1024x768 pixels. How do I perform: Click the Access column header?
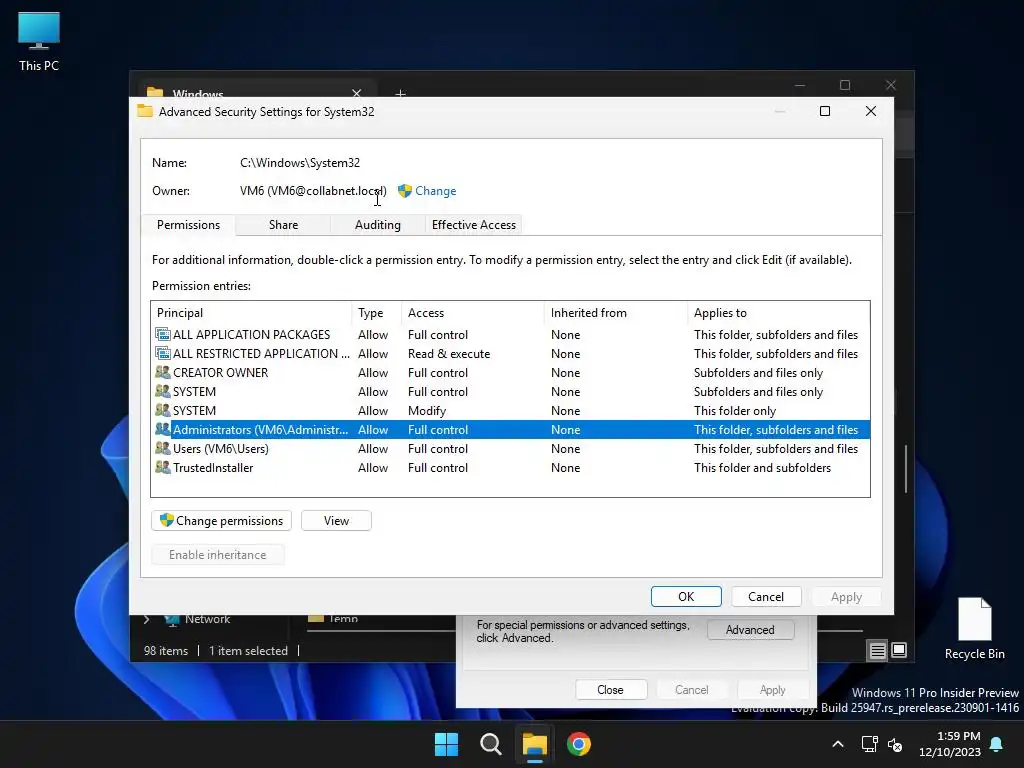[473, 313]
